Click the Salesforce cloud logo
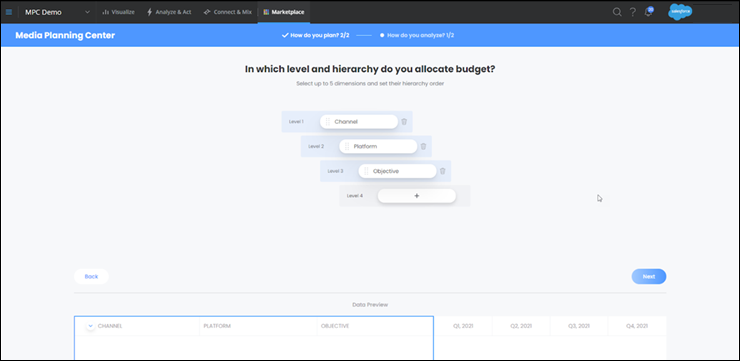 (680, 12)
